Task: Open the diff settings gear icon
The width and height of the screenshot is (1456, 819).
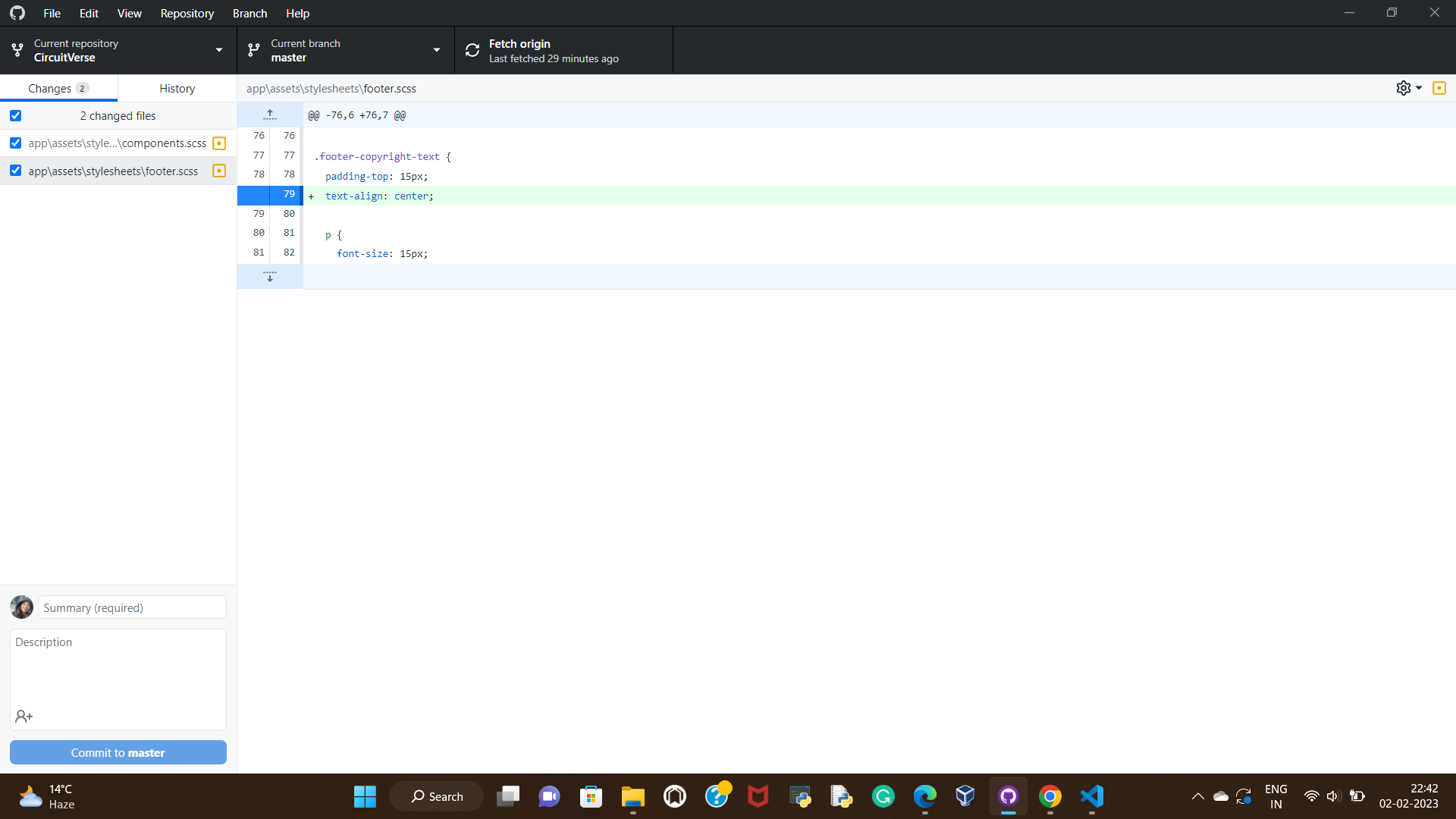Action: [x=1404, y=87]
